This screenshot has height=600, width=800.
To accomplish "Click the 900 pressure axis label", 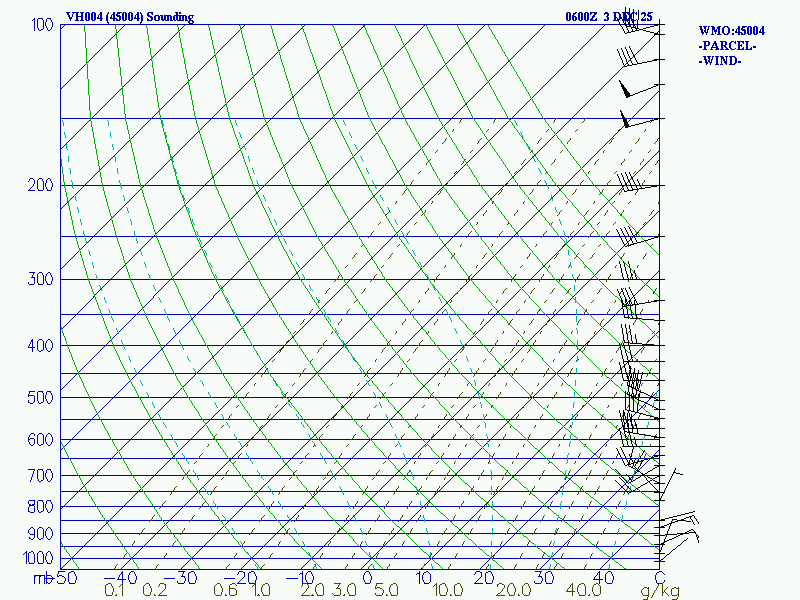I will pyautogui.click(x=40, y=534).
